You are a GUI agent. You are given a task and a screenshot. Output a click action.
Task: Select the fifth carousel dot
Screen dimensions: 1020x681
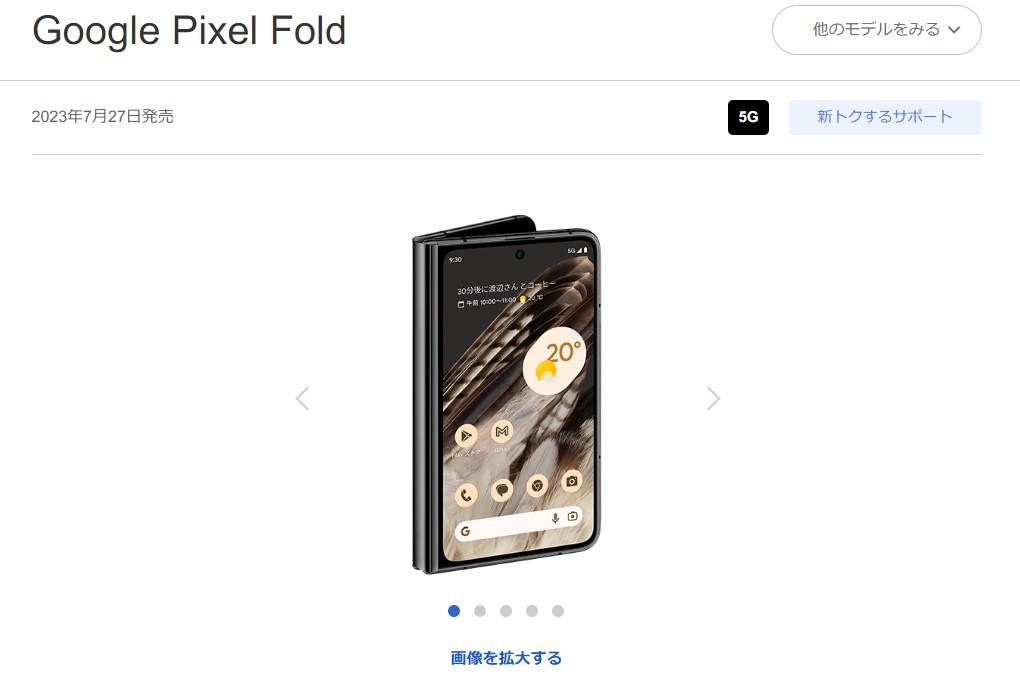click(x=558, y=611)
